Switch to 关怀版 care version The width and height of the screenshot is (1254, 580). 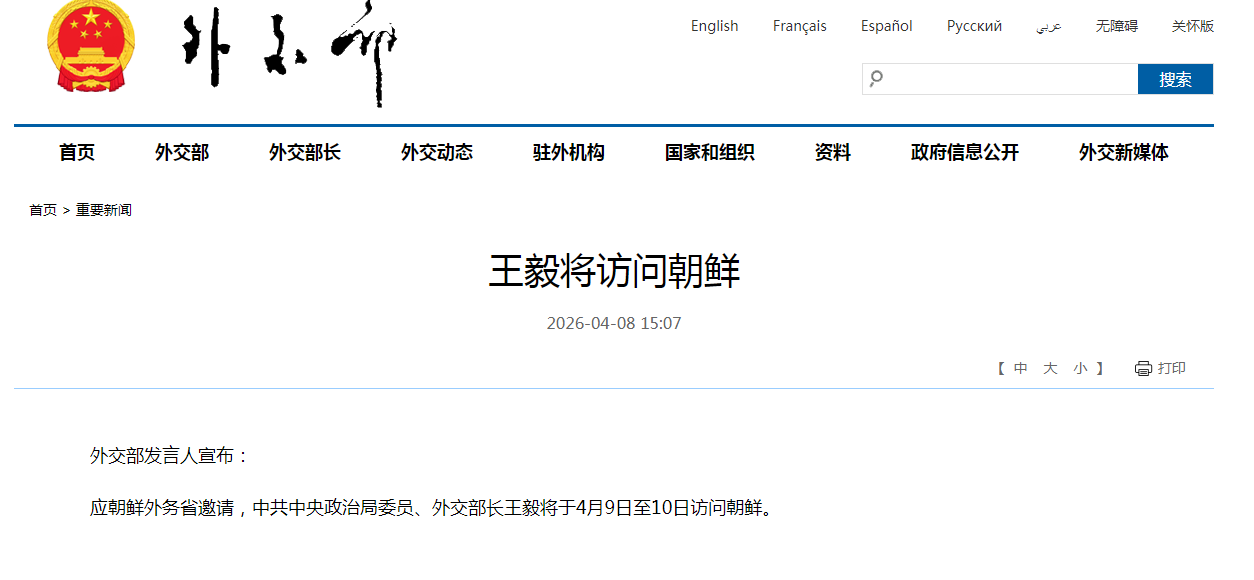[x=1192, y=26]
